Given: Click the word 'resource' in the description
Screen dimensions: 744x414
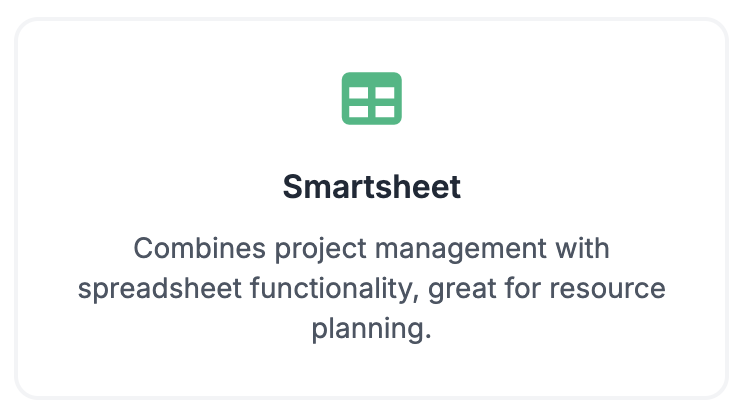Looking at the screenshot, I should pos(607,288).
